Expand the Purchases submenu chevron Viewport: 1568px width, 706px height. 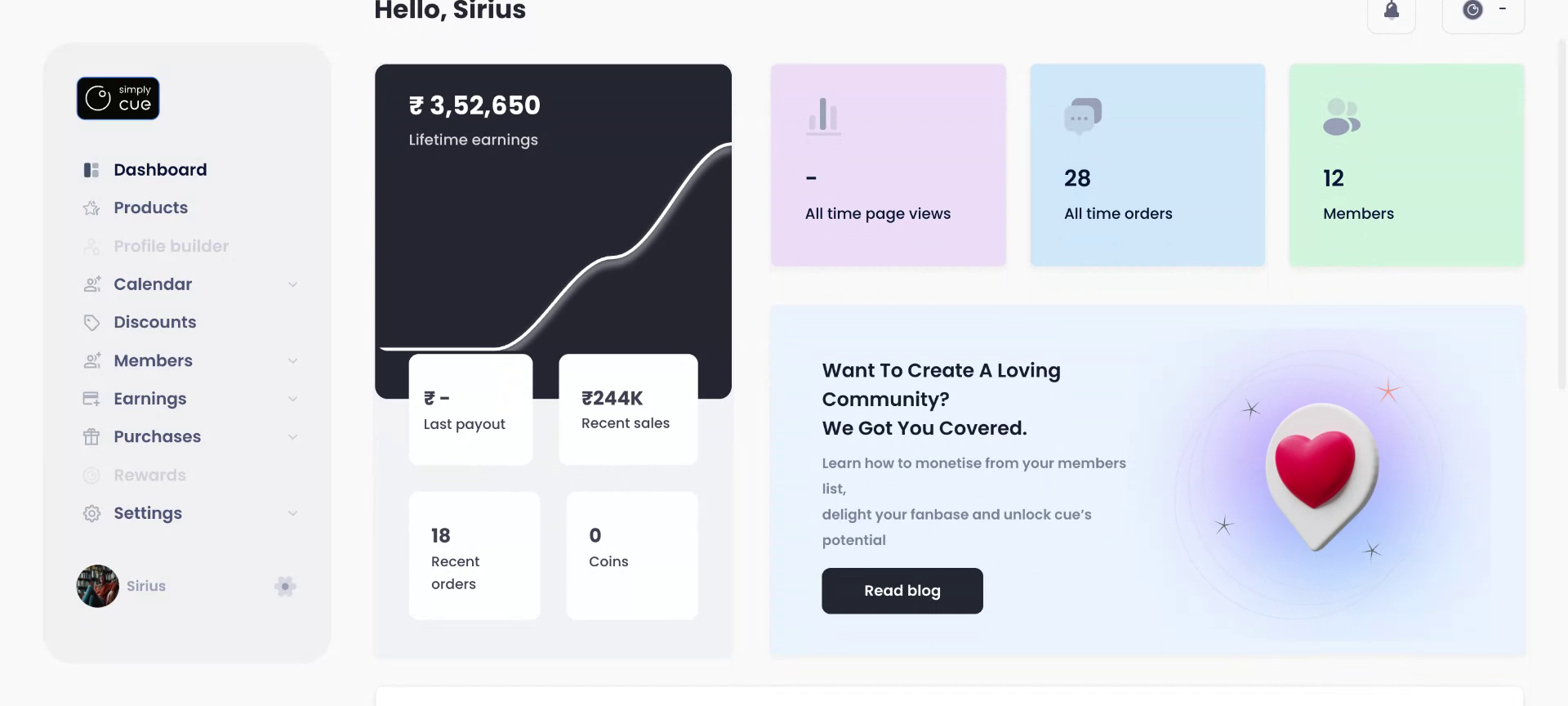tap(292, 437)
